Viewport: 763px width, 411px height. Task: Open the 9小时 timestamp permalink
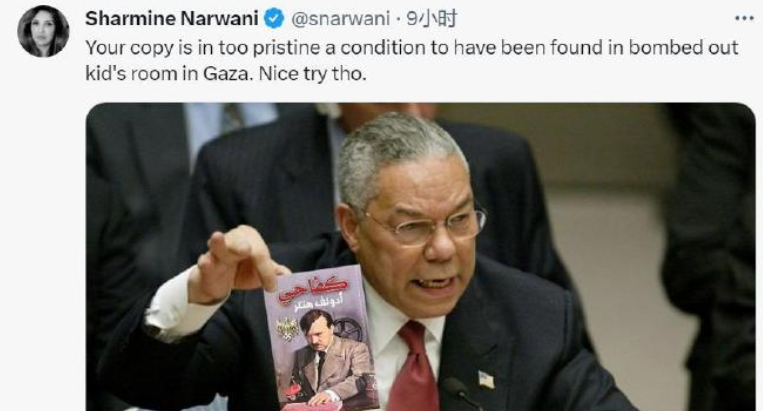click(x=432, y=19)
